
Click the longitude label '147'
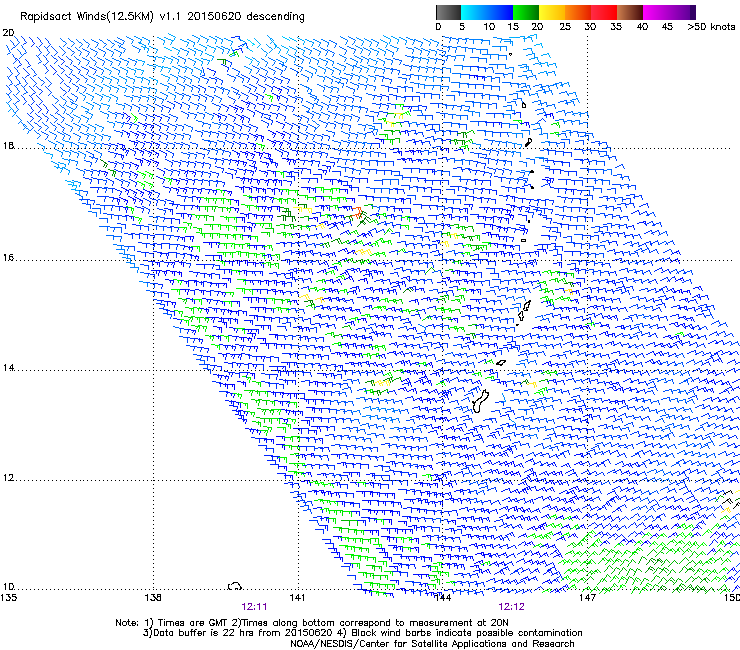(x=587, y=598)
